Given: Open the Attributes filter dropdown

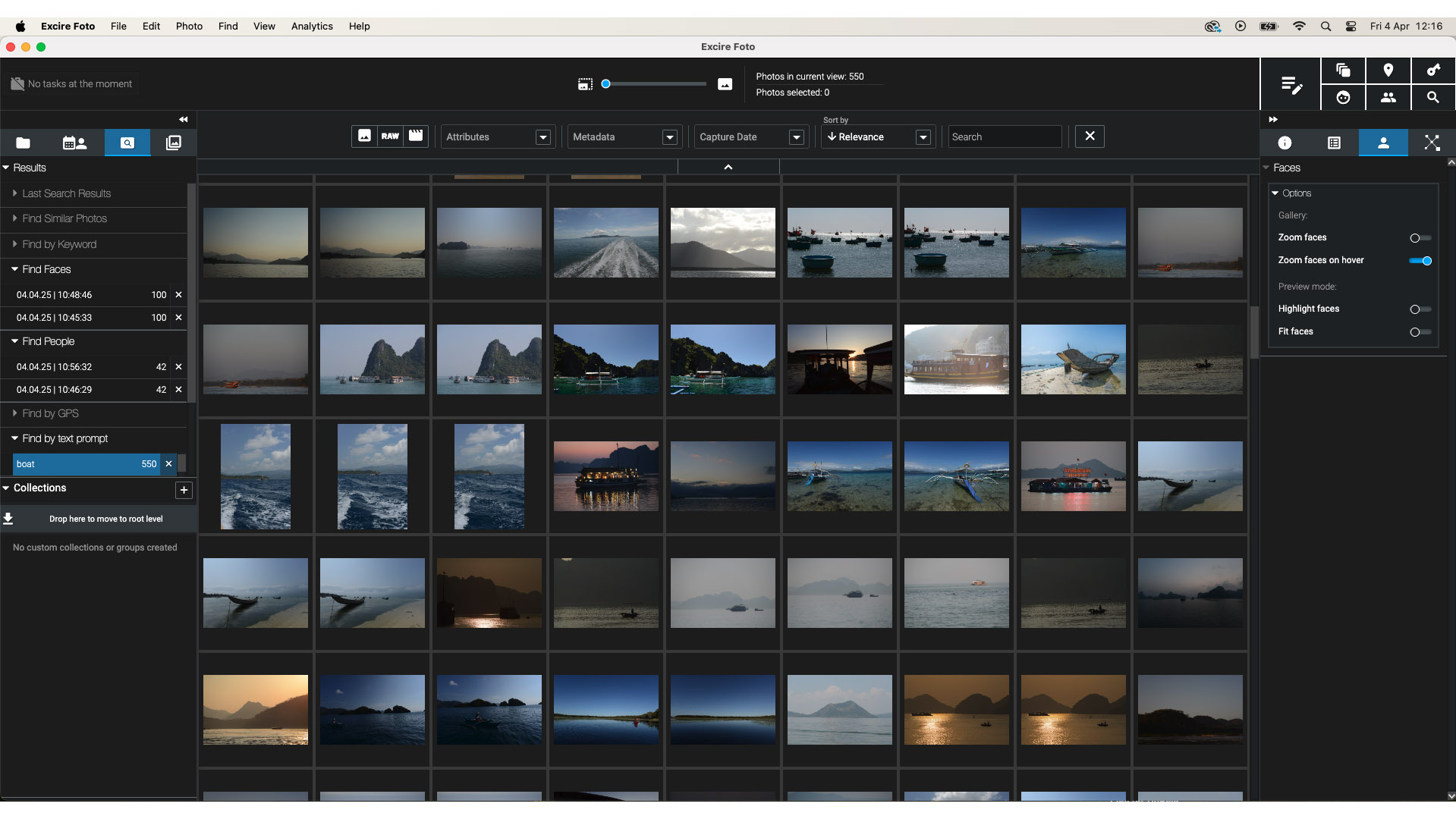Looking at the screenshot, I should [498, 136].
